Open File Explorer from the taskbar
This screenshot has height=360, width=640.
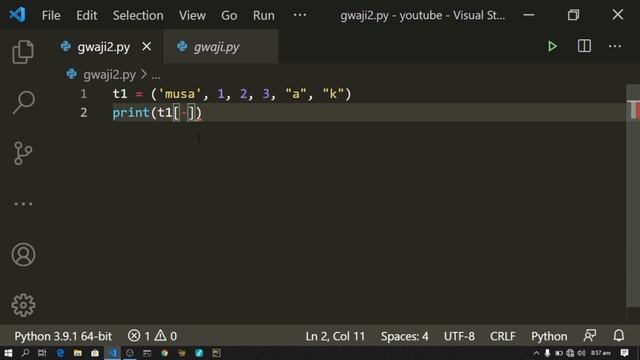pyautogui.click(x=78, y=353)
